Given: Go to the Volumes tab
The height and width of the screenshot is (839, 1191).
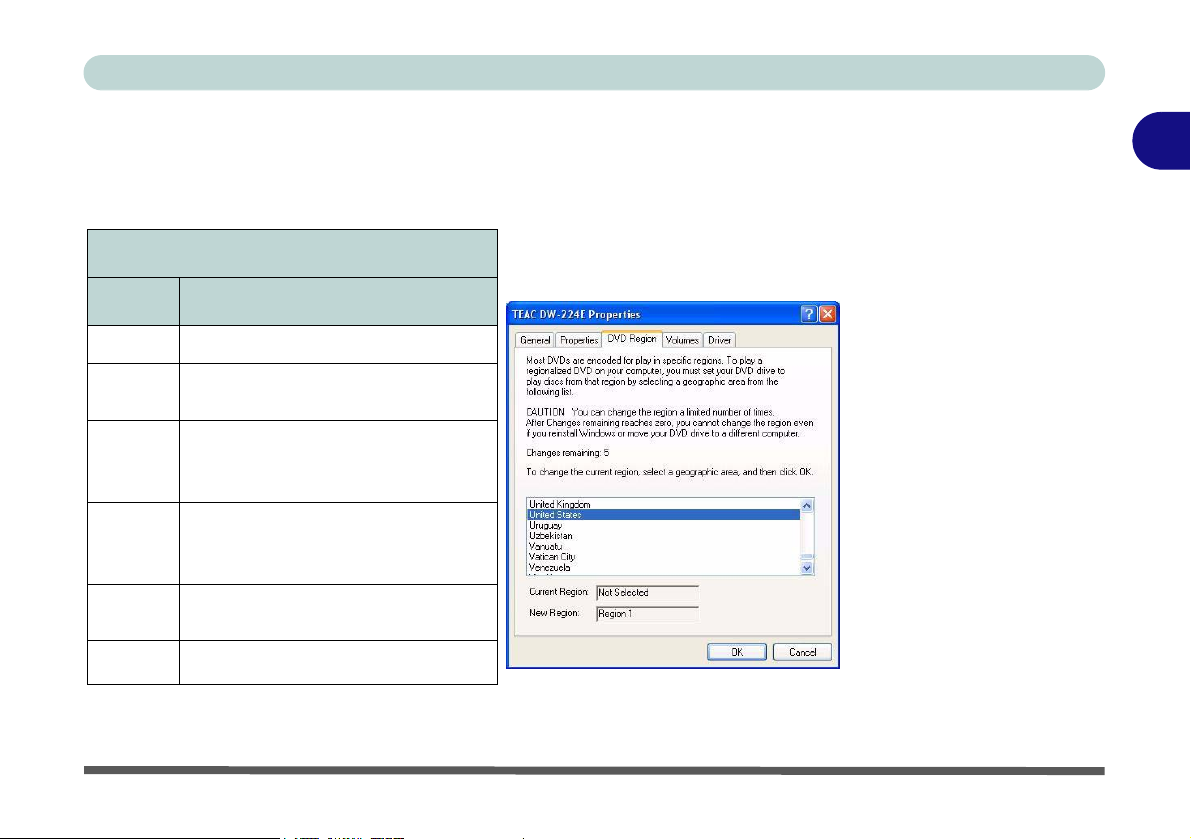Looking at the screenshot, I should [682, 340].
